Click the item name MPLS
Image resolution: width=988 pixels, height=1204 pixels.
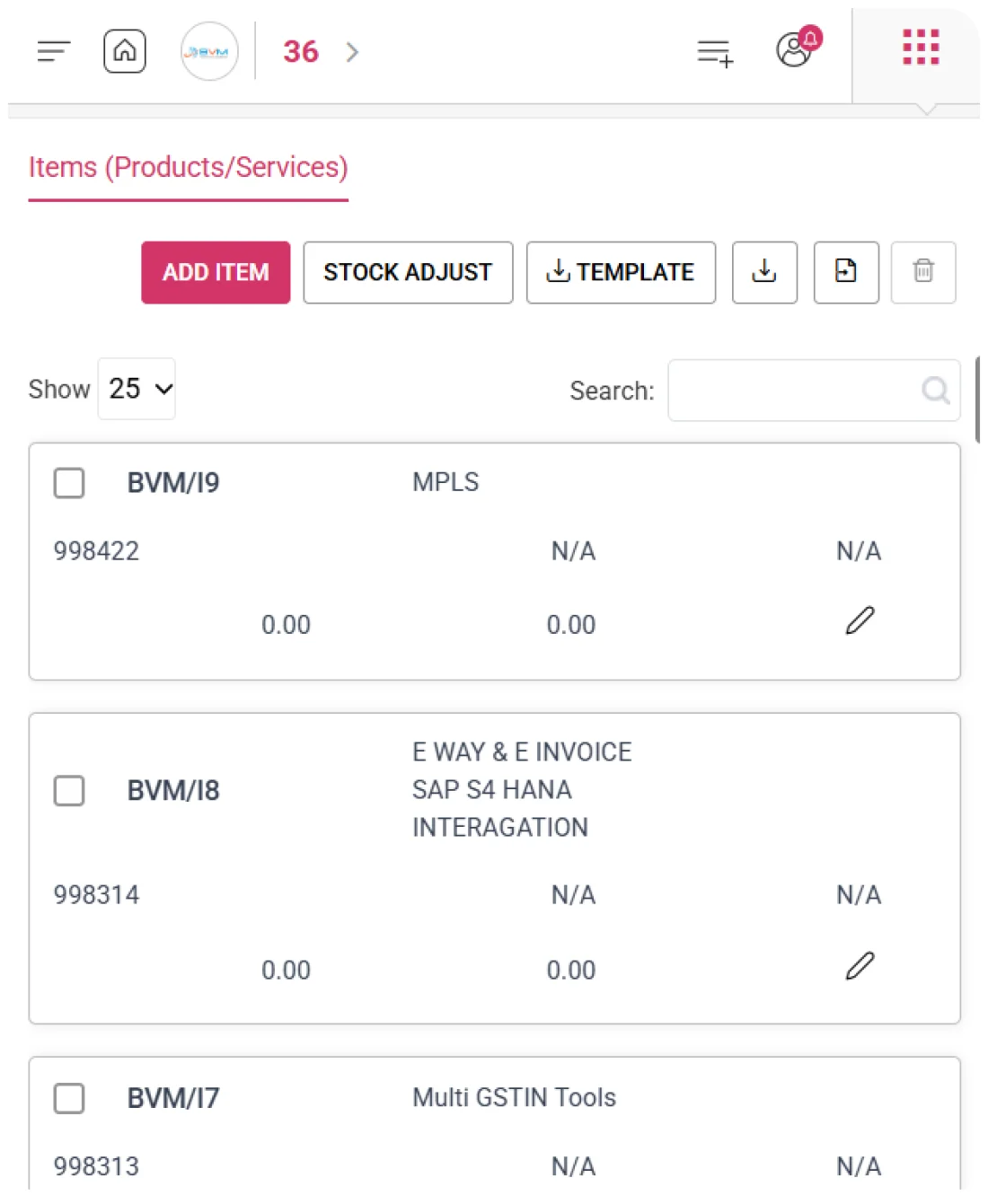click(x=445, y=482)
